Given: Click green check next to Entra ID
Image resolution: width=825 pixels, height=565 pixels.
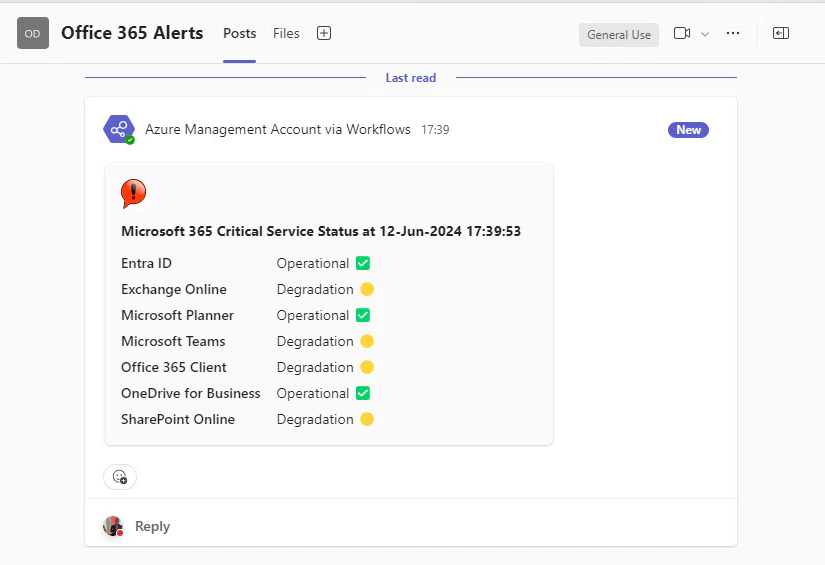Looking at the screenshot, I should click(x=363, y=263).
